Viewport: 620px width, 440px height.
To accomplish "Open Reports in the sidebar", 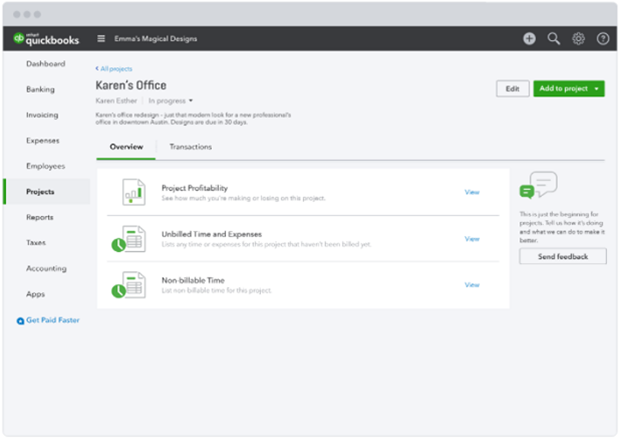I will pos(40,217).
